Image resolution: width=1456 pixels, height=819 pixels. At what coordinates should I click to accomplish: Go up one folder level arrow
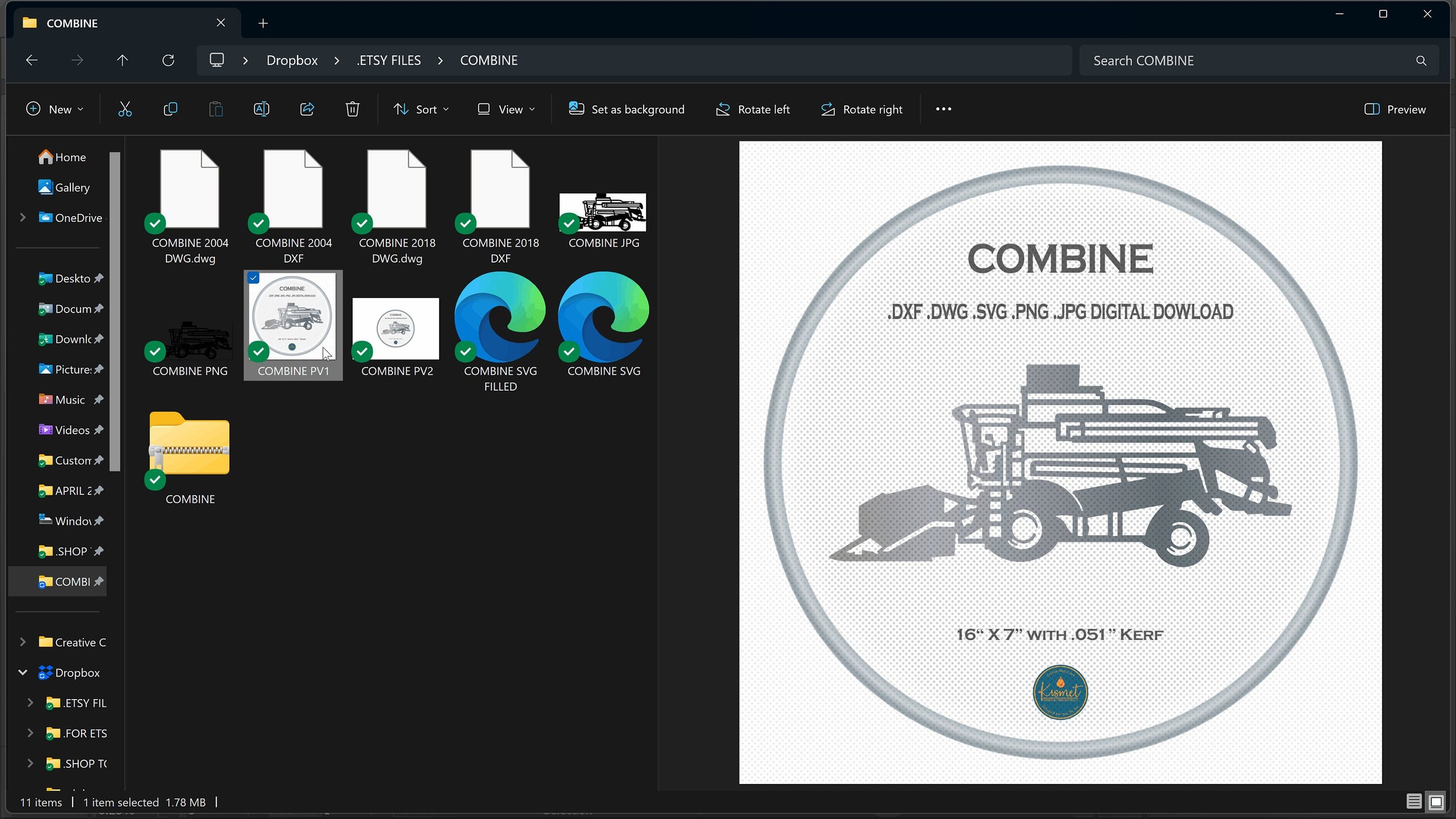pos(122,60)
